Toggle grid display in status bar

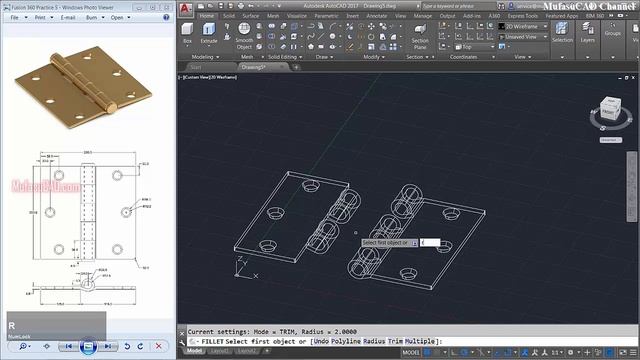[x=427, y=352]
